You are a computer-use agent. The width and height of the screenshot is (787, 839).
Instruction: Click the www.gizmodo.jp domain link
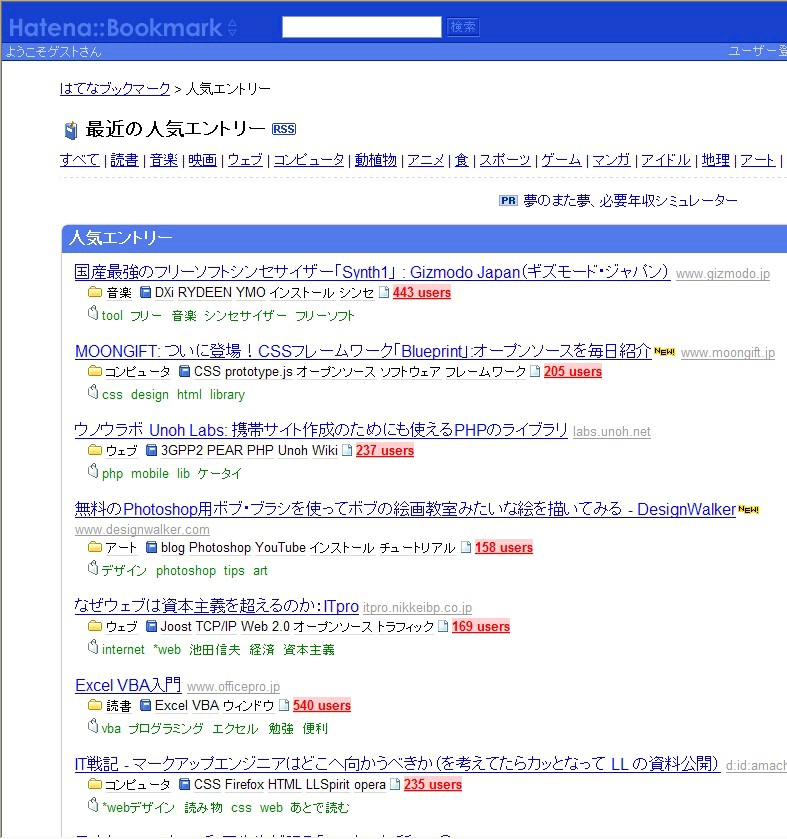click(x=723, y=273)
